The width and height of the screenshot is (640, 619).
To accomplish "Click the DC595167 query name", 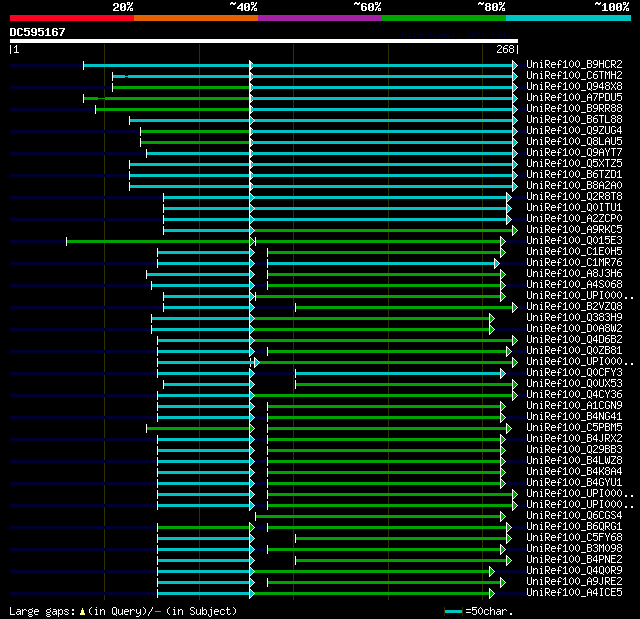I will [x=37, y=32].
